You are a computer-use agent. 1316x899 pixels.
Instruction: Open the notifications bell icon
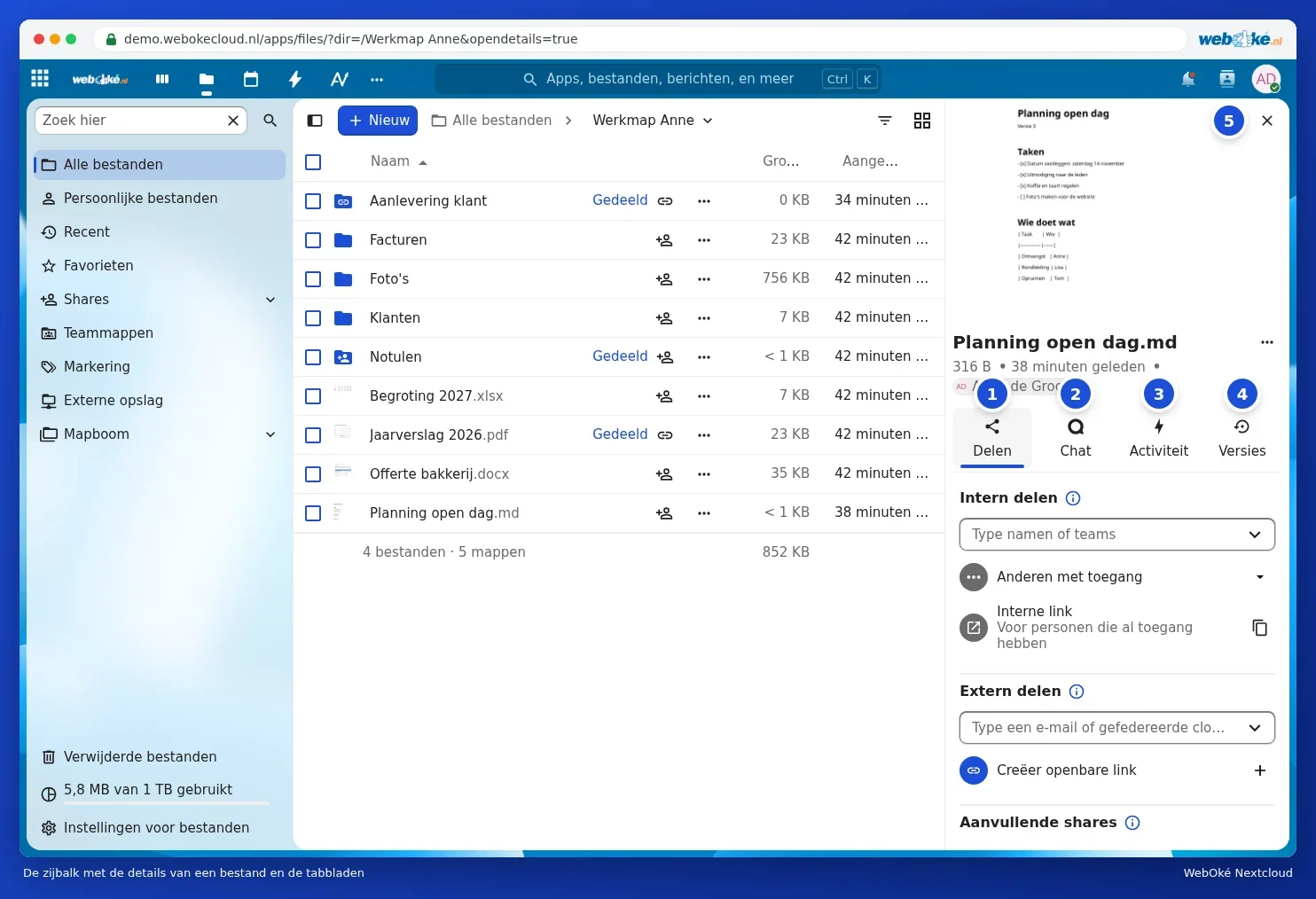(1188, 79)
